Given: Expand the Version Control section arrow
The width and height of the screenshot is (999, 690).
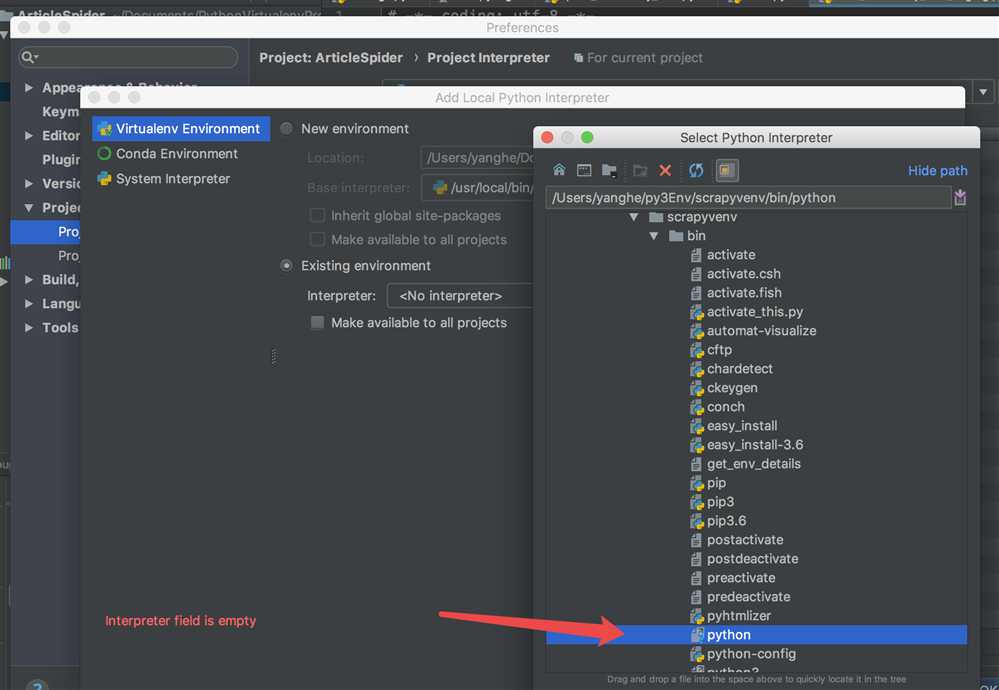Looking at the screenshot, I should tap(29, 183).
